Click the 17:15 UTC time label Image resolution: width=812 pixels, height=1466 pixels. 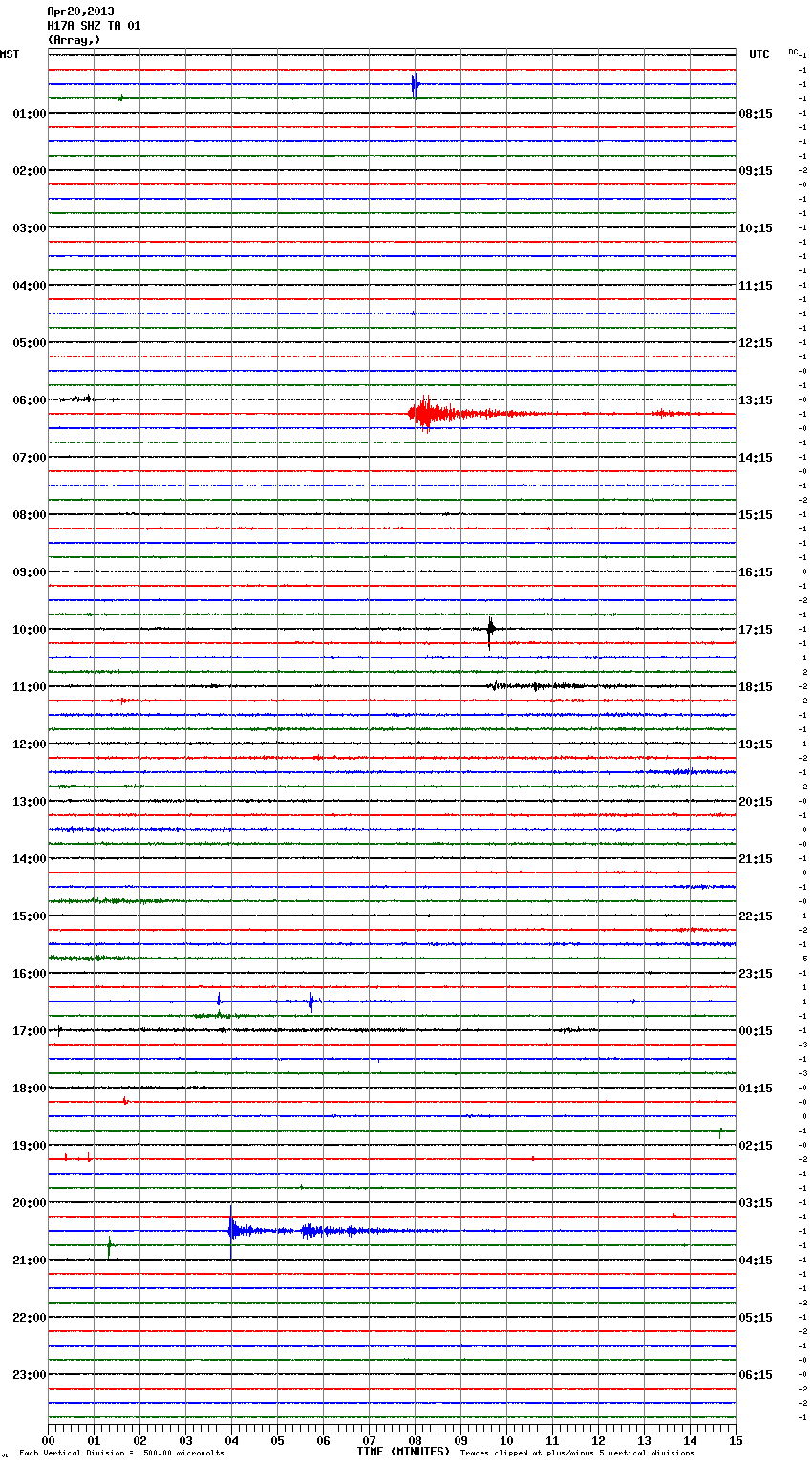pos(756,630)
